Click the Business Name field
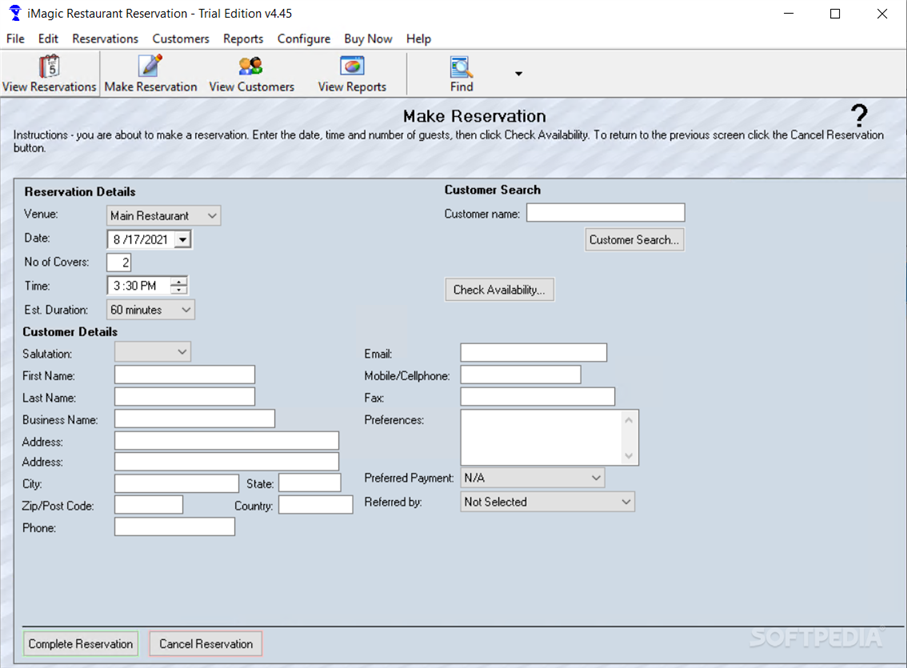This screenshot has width=907, height=668. point(194,419)
